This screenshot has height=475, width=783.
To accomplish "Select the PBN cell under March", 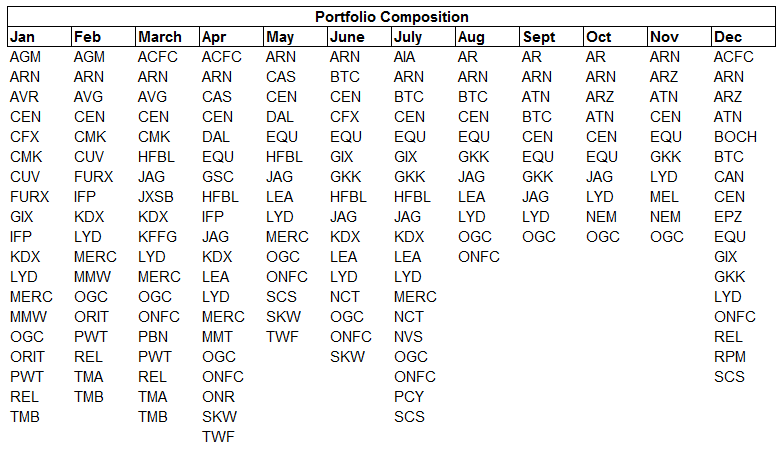I will [x=154, y=337].
